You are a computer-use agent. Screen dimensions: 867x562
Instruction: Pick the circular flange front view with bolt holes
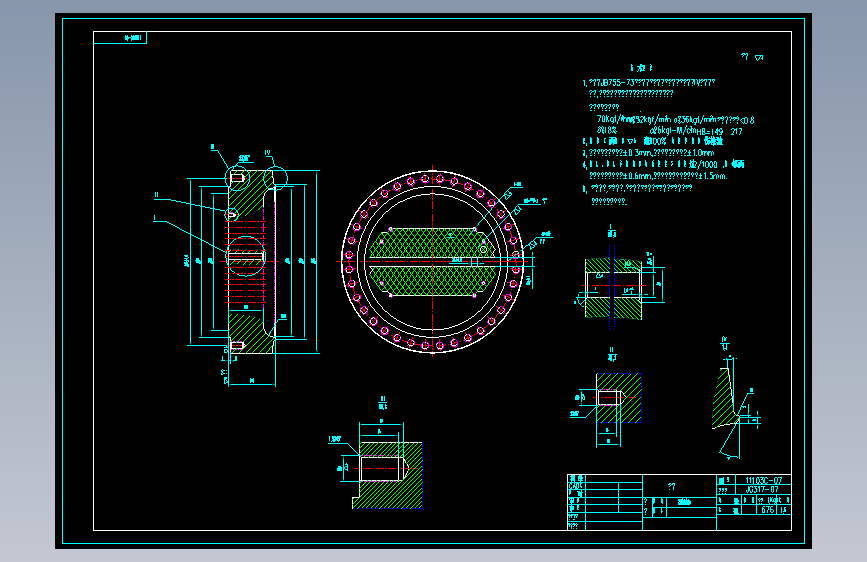[x=432, y=261]
